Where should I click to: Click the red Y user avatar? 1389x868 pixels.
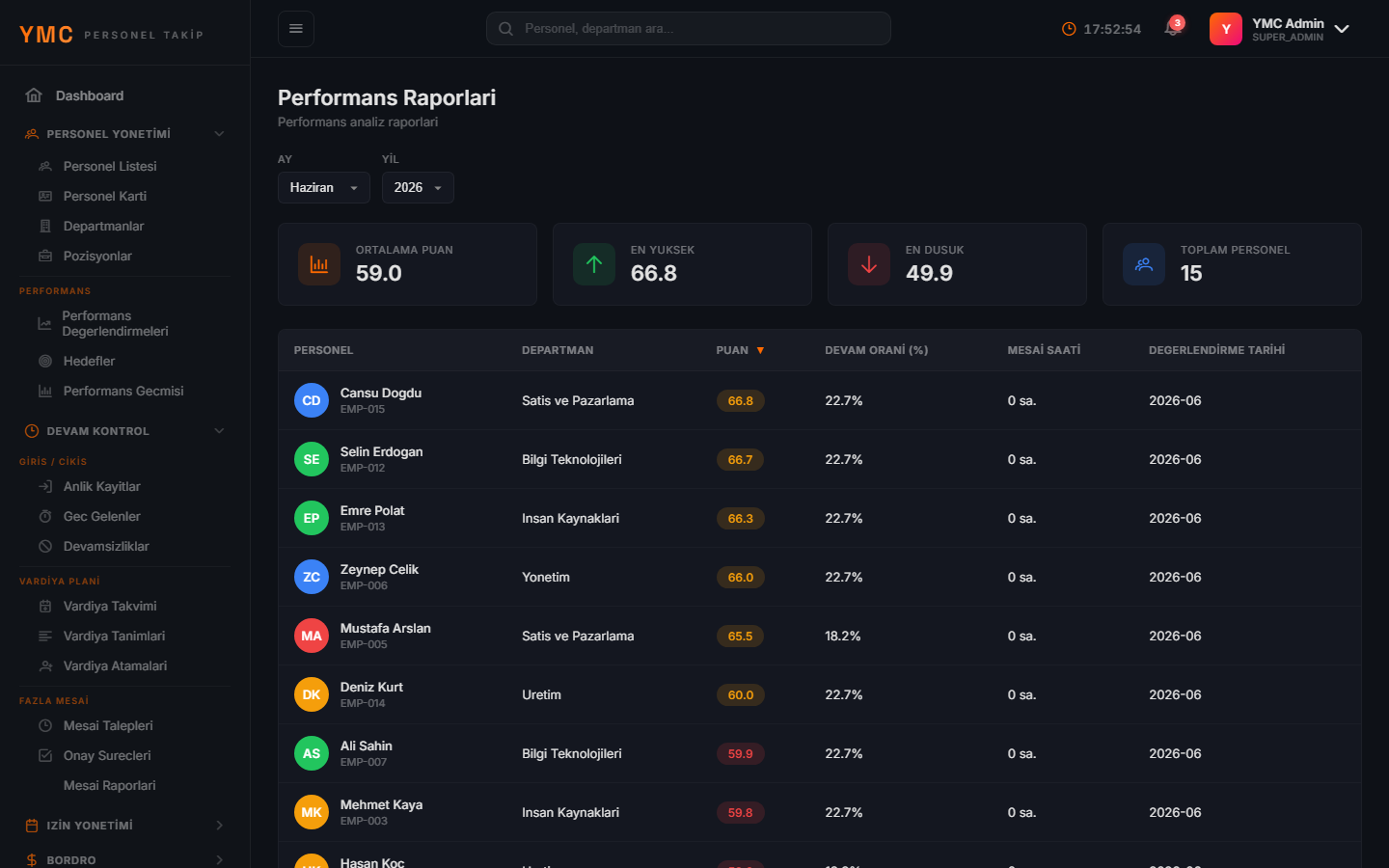coord(1226,29)
